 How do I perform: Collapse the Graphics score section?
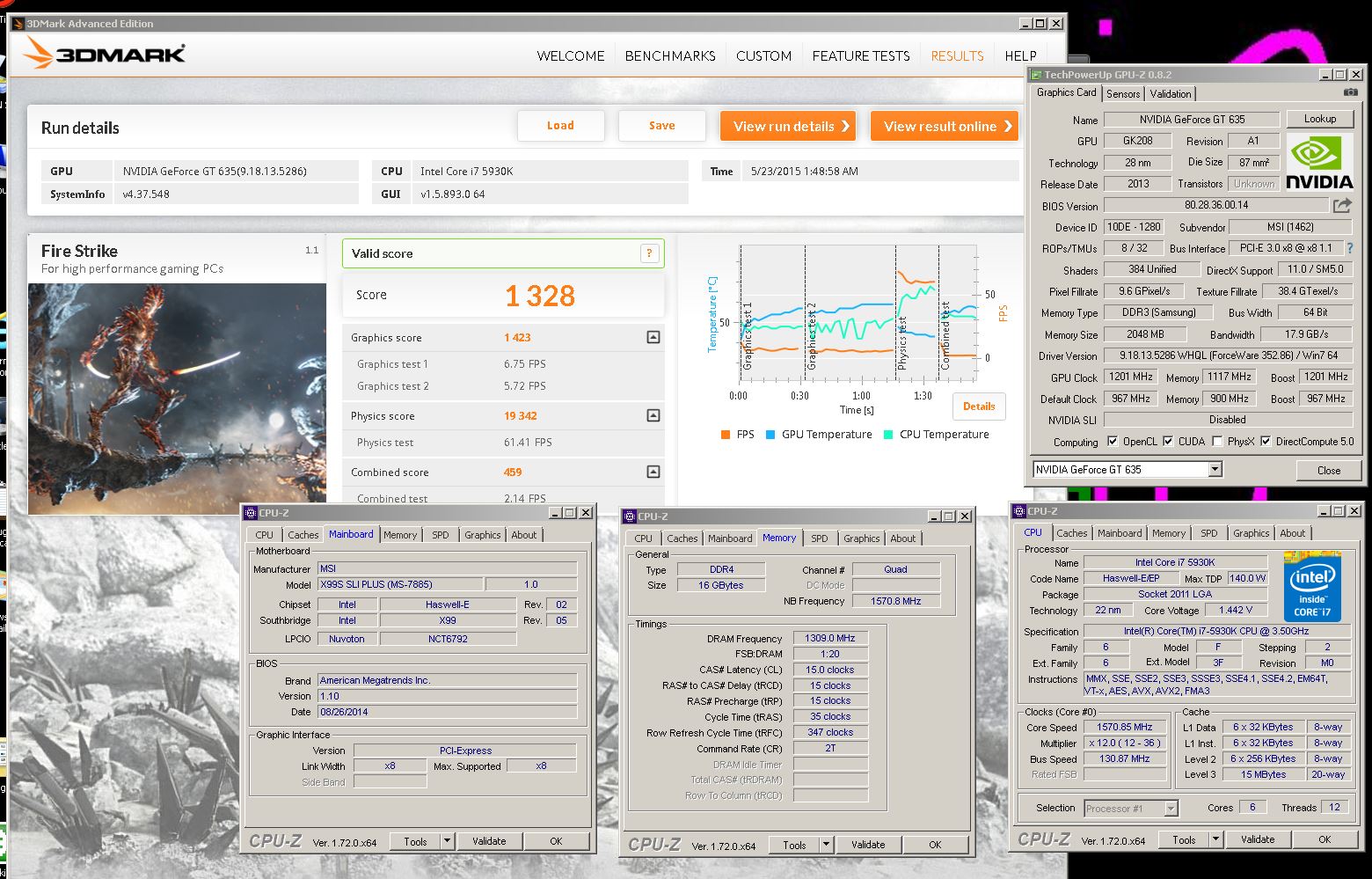click(653, 337)
